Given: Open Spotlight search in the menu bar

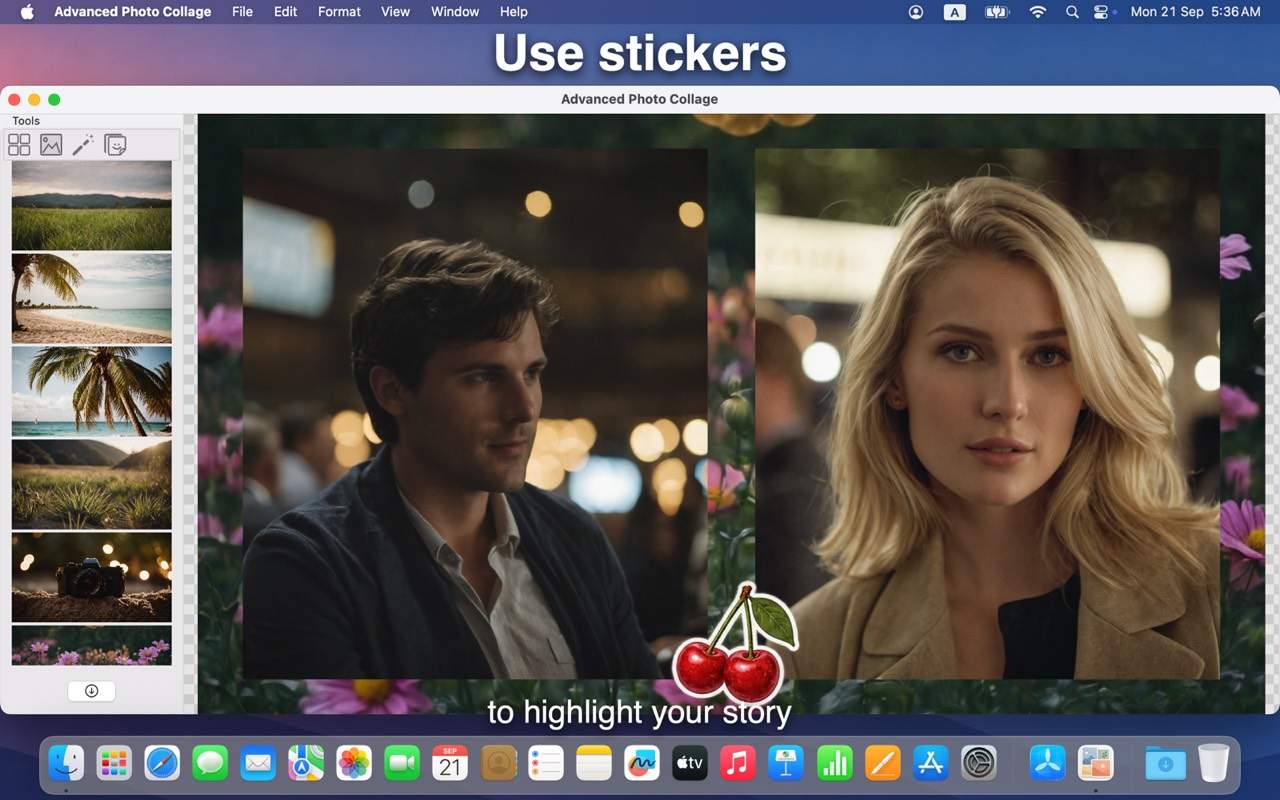Looking at the screenshot, I should [1072, 12].
